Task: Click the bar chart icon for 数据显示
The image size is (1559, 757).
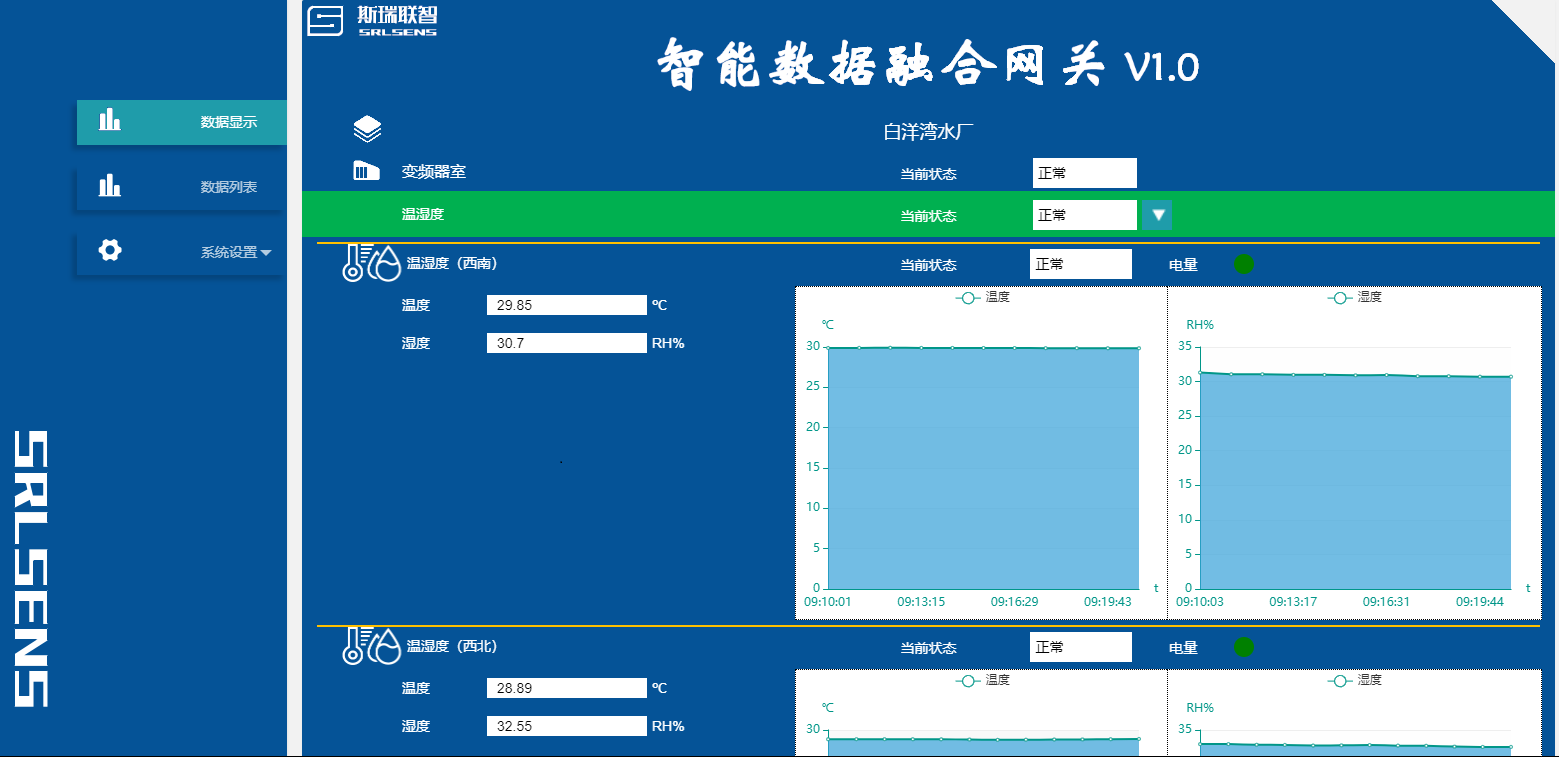Action: [110, 121]
